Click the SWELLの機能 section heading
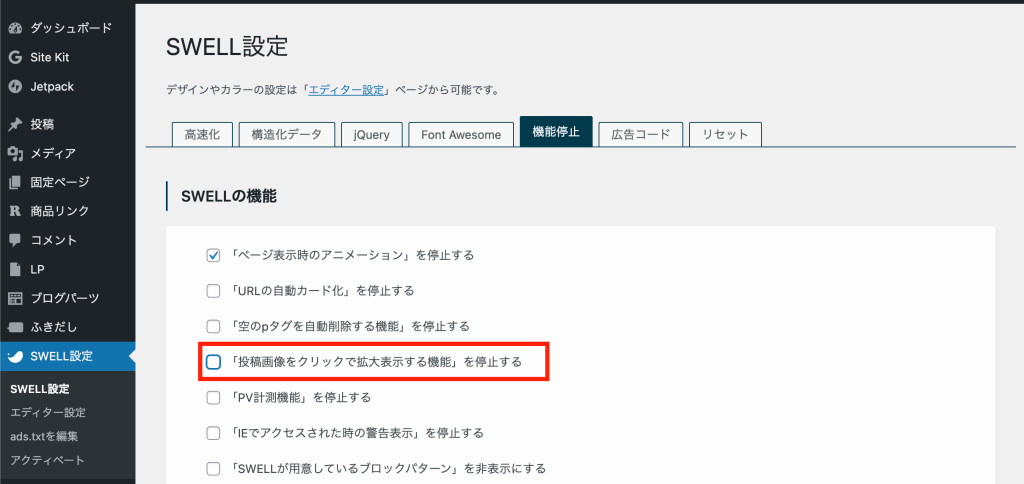This screenshot has width=1024, height=484. (229, 196)
